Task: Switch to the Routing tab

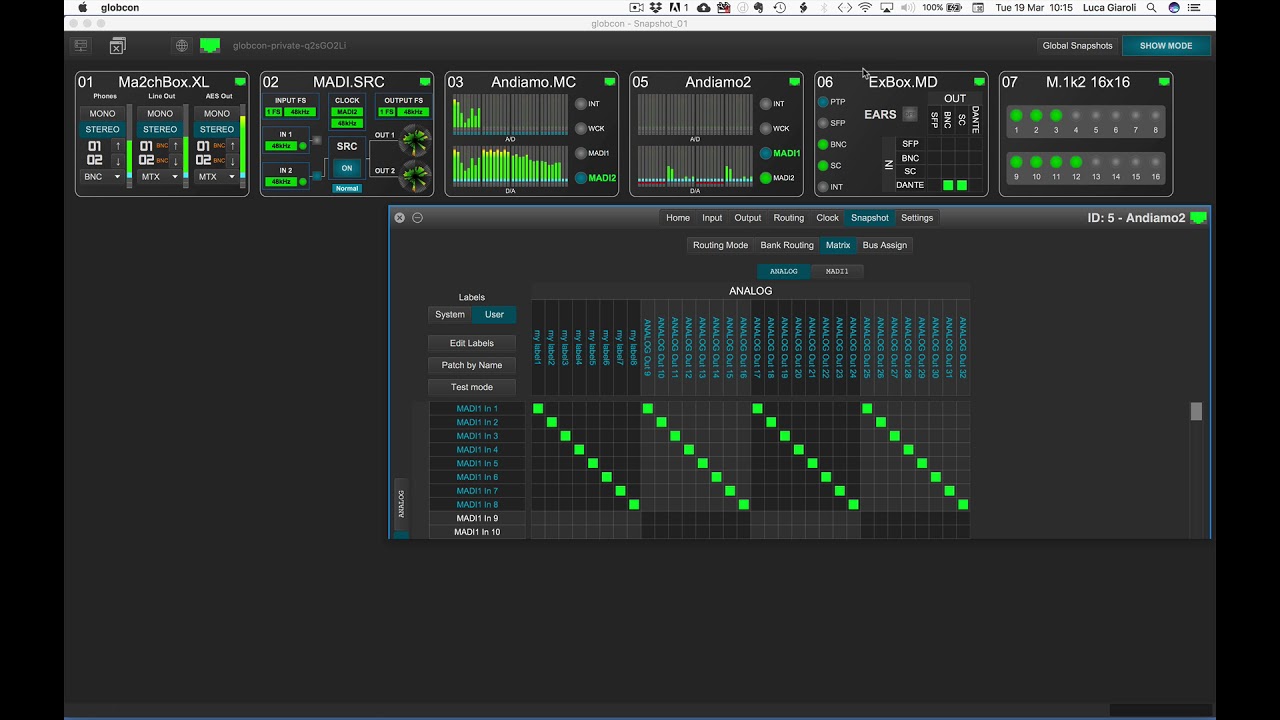Action: (788, 218)
